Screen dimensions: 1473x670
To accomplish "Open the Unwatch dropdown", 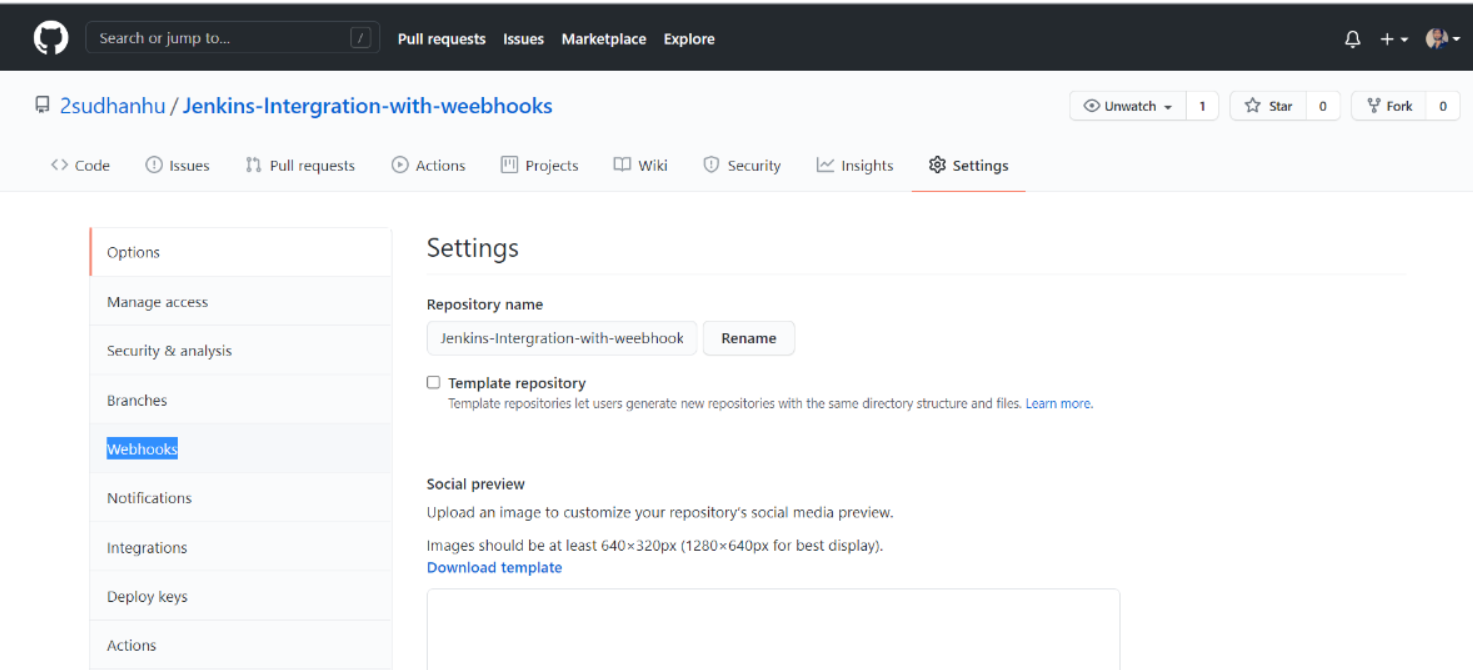I will [1127, 105].
